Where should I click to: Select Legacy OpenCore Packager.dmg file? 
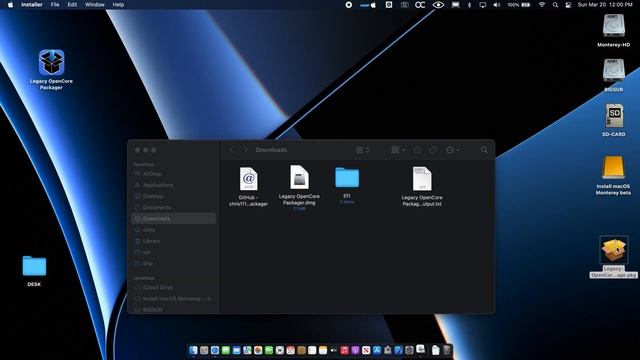pyautogui.click(x=299, y=177)
